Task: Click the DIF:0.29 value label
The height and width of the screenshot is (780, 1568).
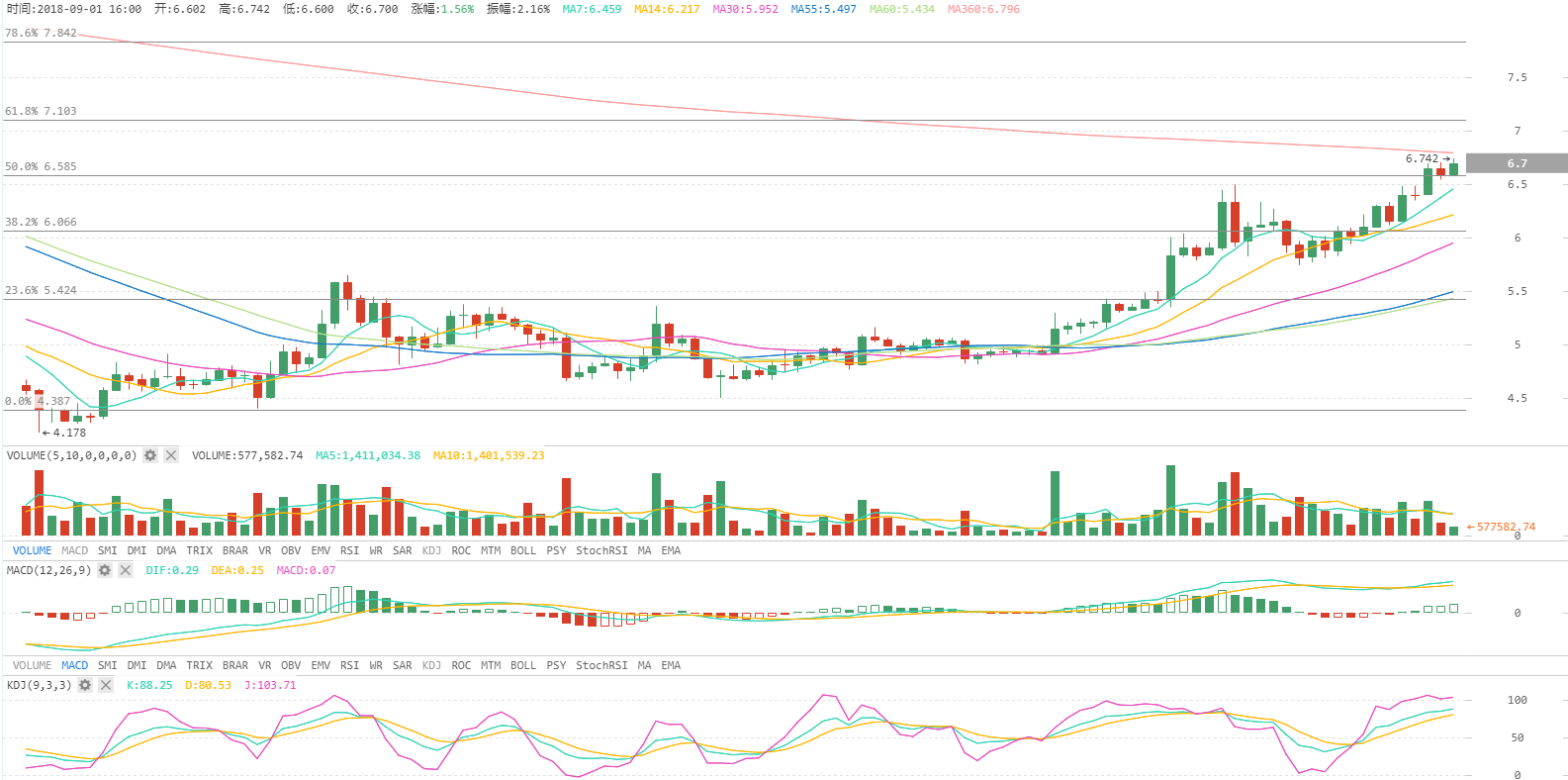Action: 172,570
